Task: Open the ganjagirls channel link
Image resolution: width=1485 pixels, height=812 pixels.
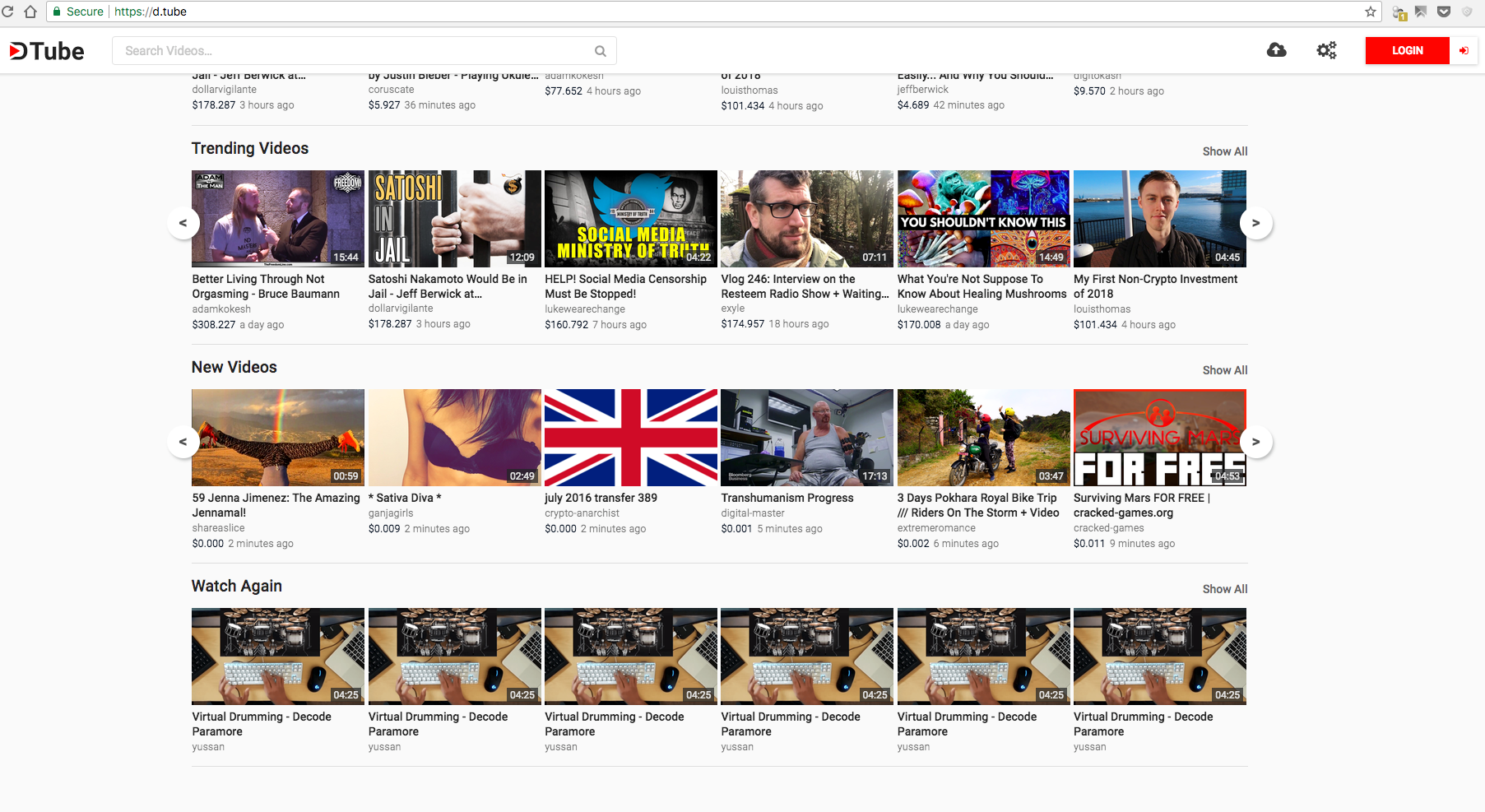Action: (x=391, y=513)
